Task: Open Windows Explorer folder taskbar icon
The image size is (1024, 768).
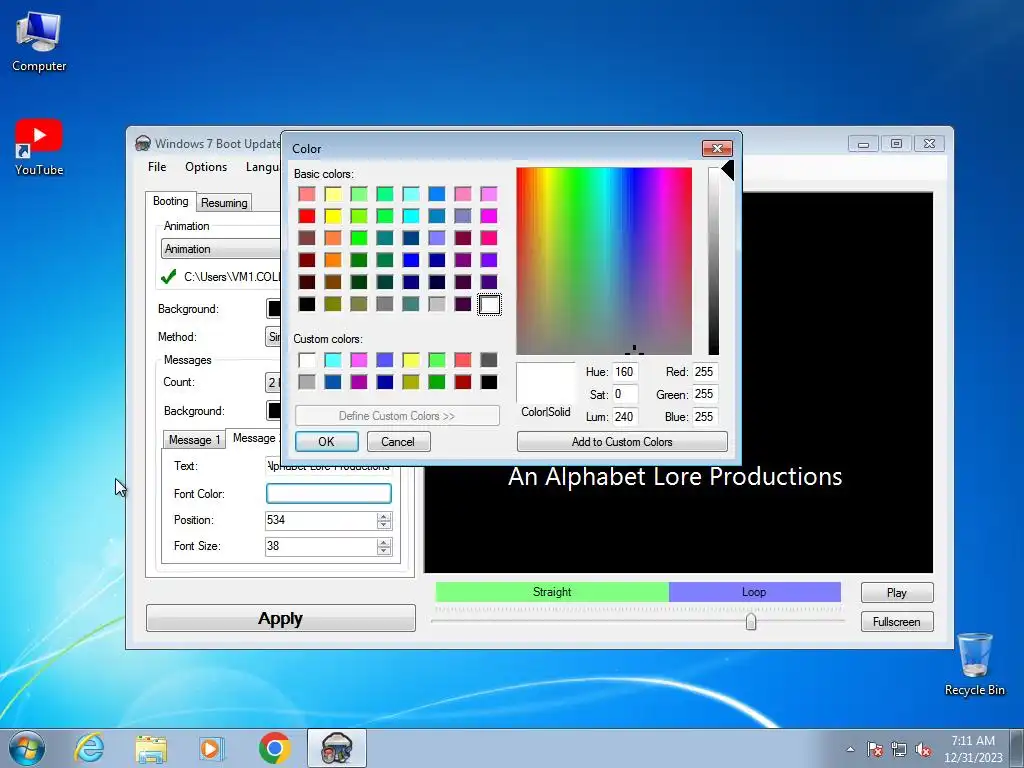Action: coord(151,748)
